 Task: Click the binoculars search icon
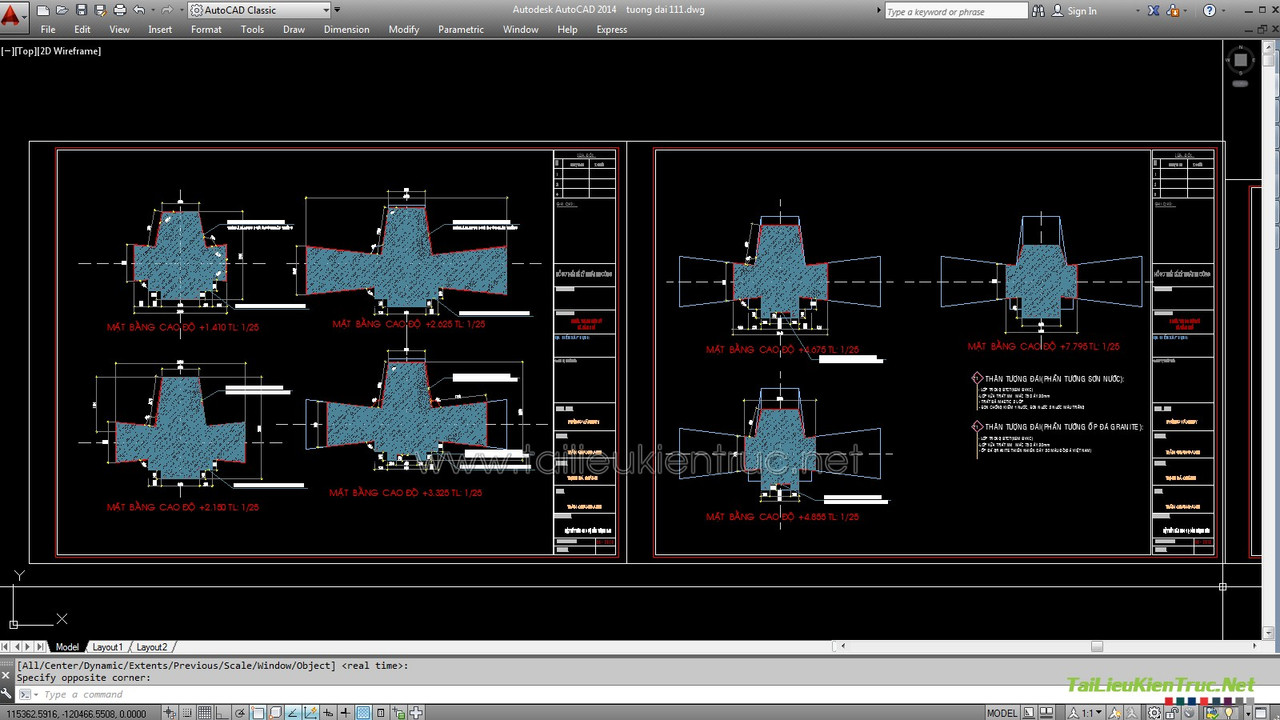pos(1038,11)
